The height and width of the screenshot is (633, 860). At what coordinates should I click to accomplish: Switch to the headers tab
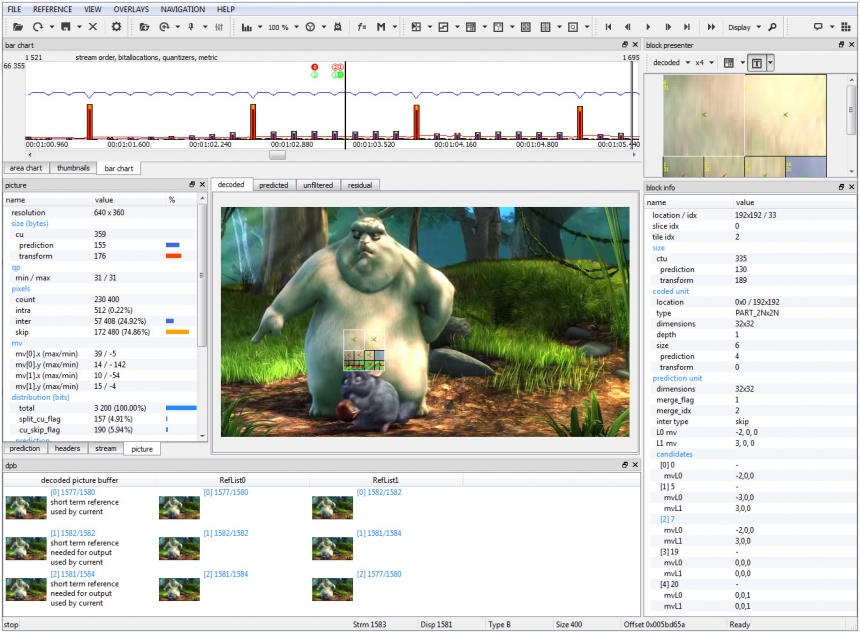coord(67,449)
